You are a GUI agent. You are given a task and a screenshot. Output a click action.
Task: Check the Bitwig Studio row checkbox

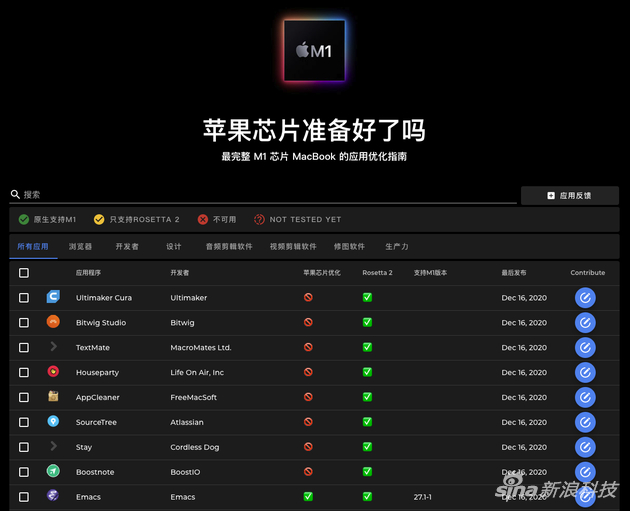click(x=24, y=323)
